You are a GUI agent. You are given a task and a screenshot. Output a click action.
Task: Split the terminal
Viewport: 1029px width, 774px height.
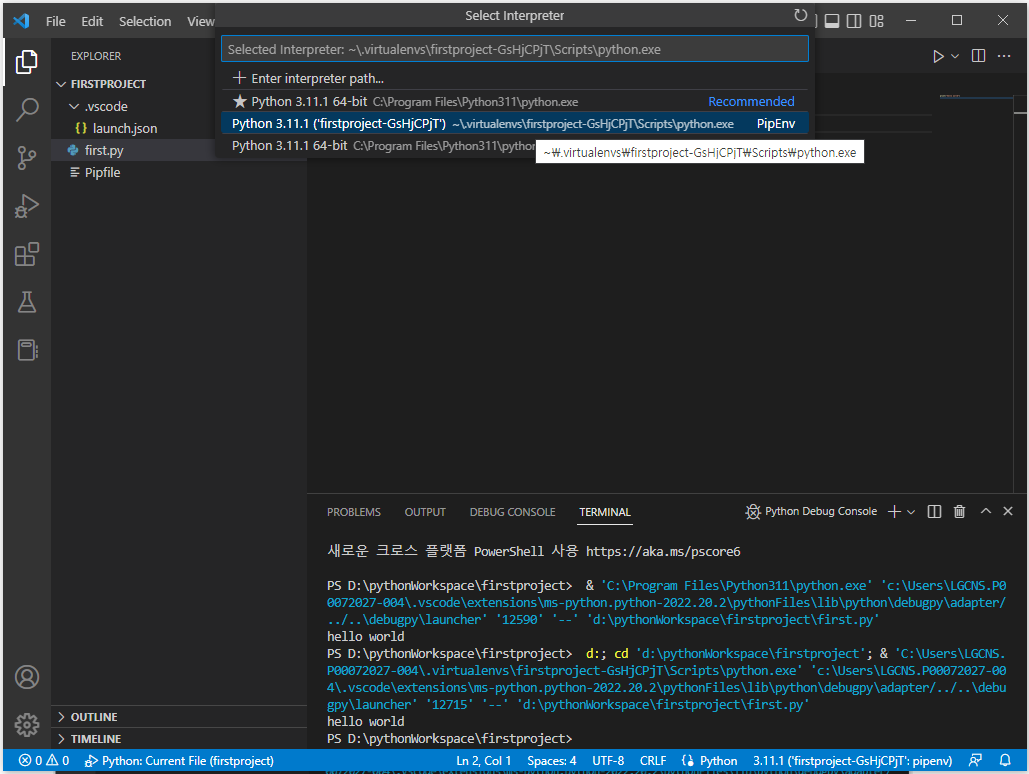[934, 511]
